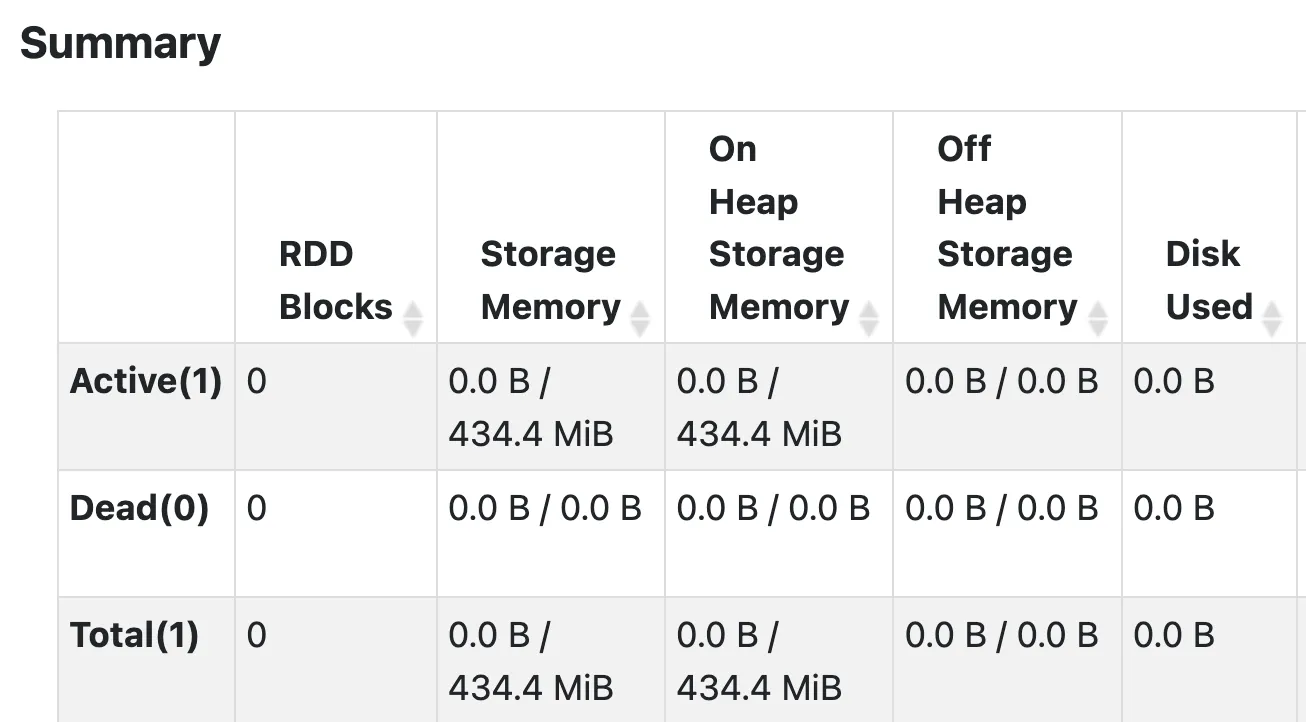Select the Off Heap Storage Memory header label

tap(1004, 228)
